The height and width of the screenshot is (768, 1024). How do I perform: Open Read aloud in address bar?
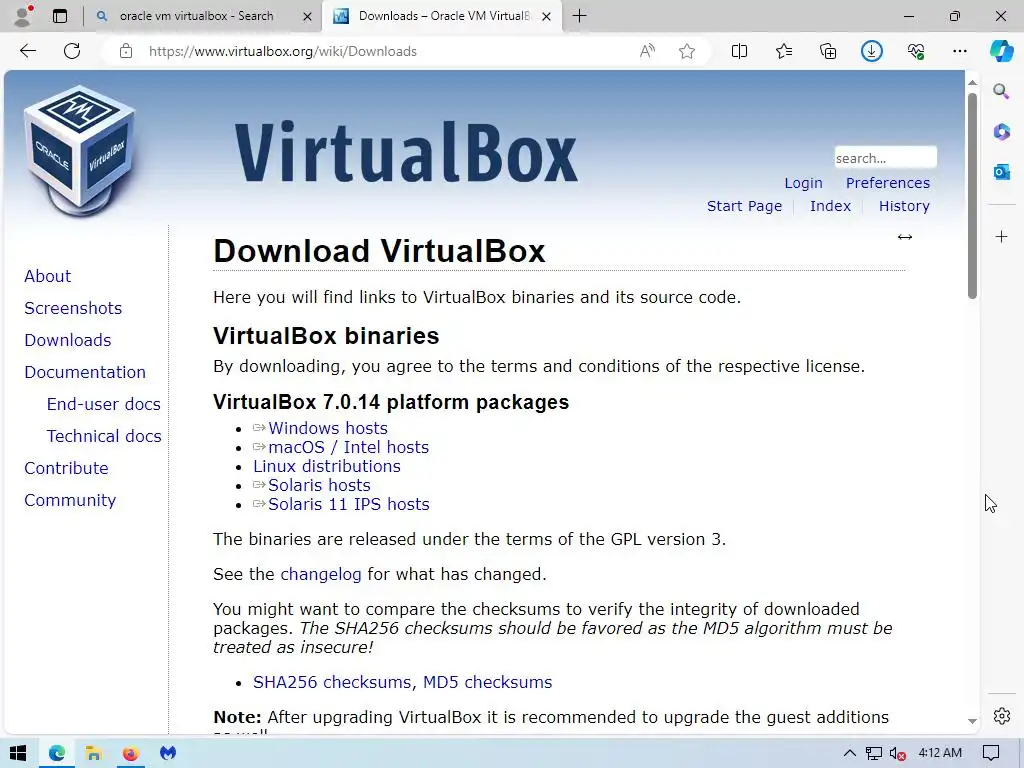(647, 51)
